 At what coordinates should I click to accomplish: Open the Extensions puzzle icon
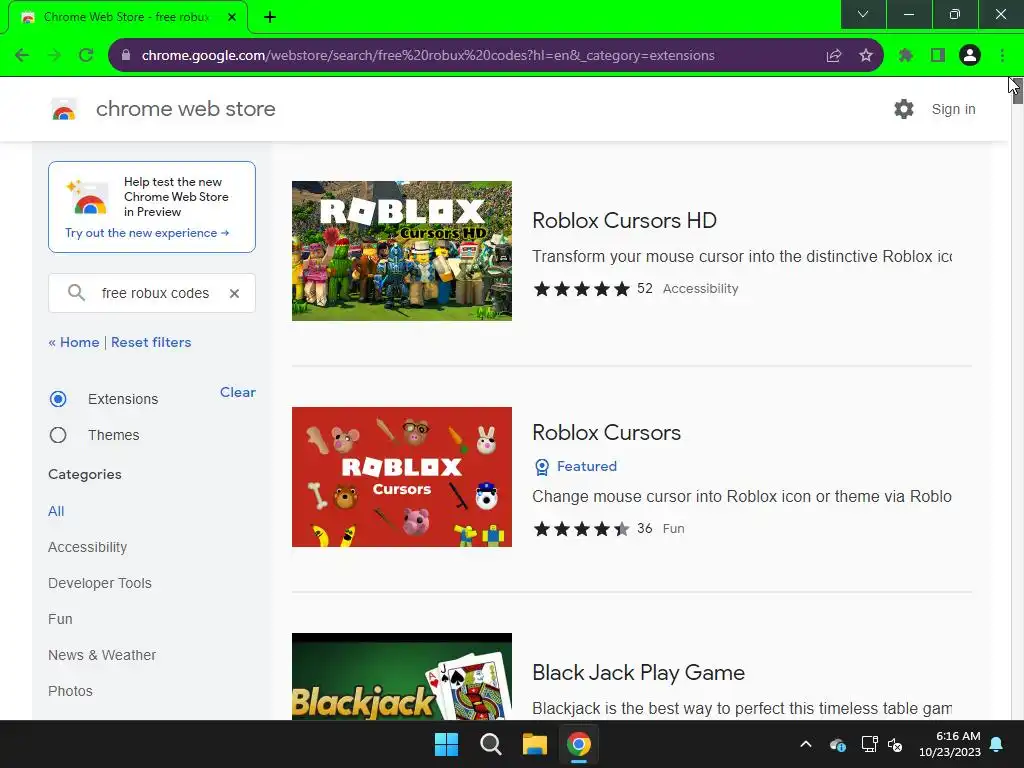point(905,56)
